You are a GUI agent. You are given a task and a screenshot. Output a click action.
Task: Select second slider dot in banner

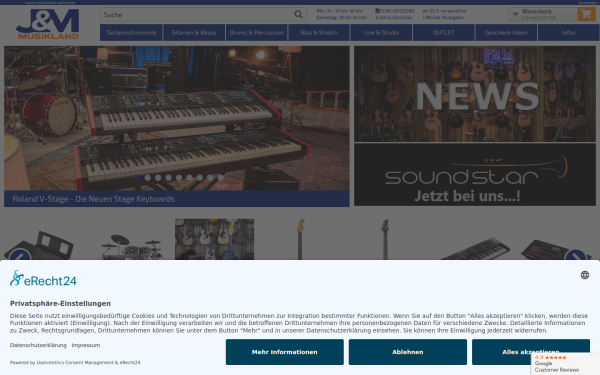[148, 178]
